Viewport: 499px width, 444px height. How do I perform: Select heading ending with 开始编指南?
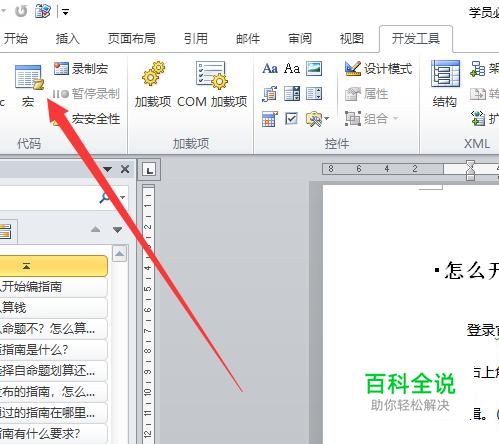tap(53, 287)
